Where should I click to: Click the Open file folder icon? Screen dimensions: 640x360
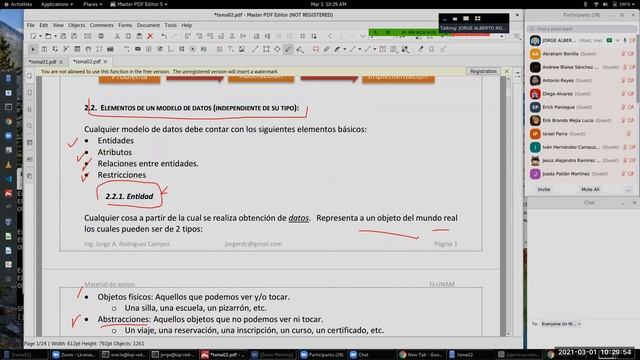point(48,36)
